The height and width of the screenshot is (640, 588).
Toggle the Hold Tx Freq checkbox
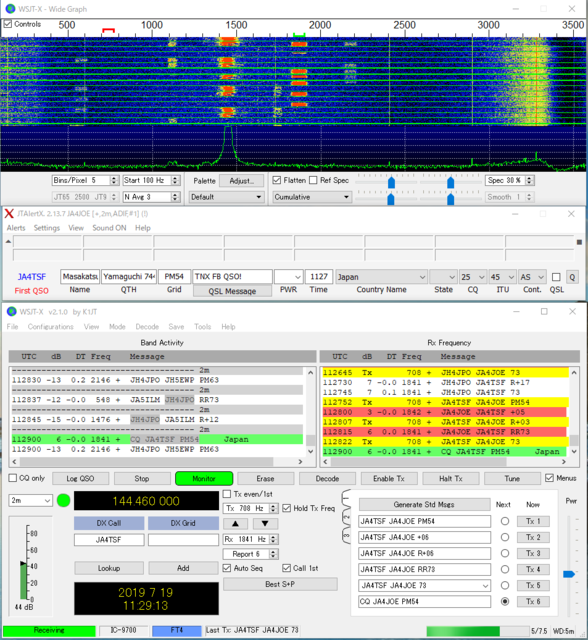click(286, 508)
